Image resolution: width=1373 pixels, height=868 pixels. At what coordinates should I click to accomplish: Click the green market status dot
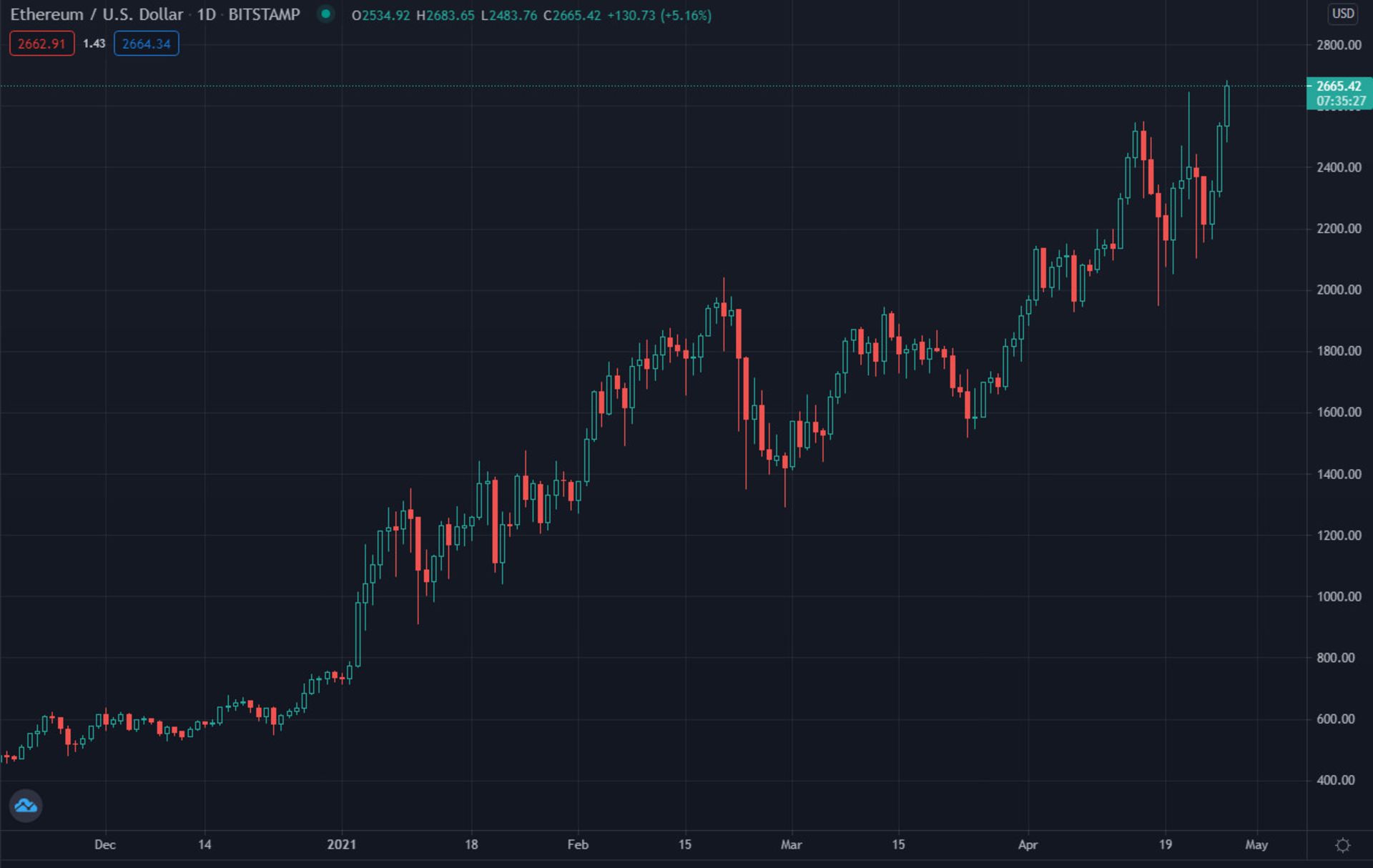[326, 14]
